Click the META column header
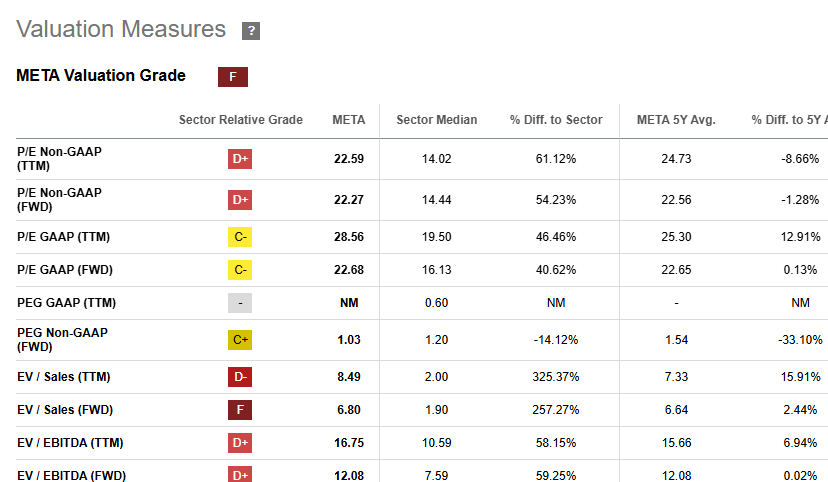828x482 pixels. pyautogui.click(x=349, y=120)
